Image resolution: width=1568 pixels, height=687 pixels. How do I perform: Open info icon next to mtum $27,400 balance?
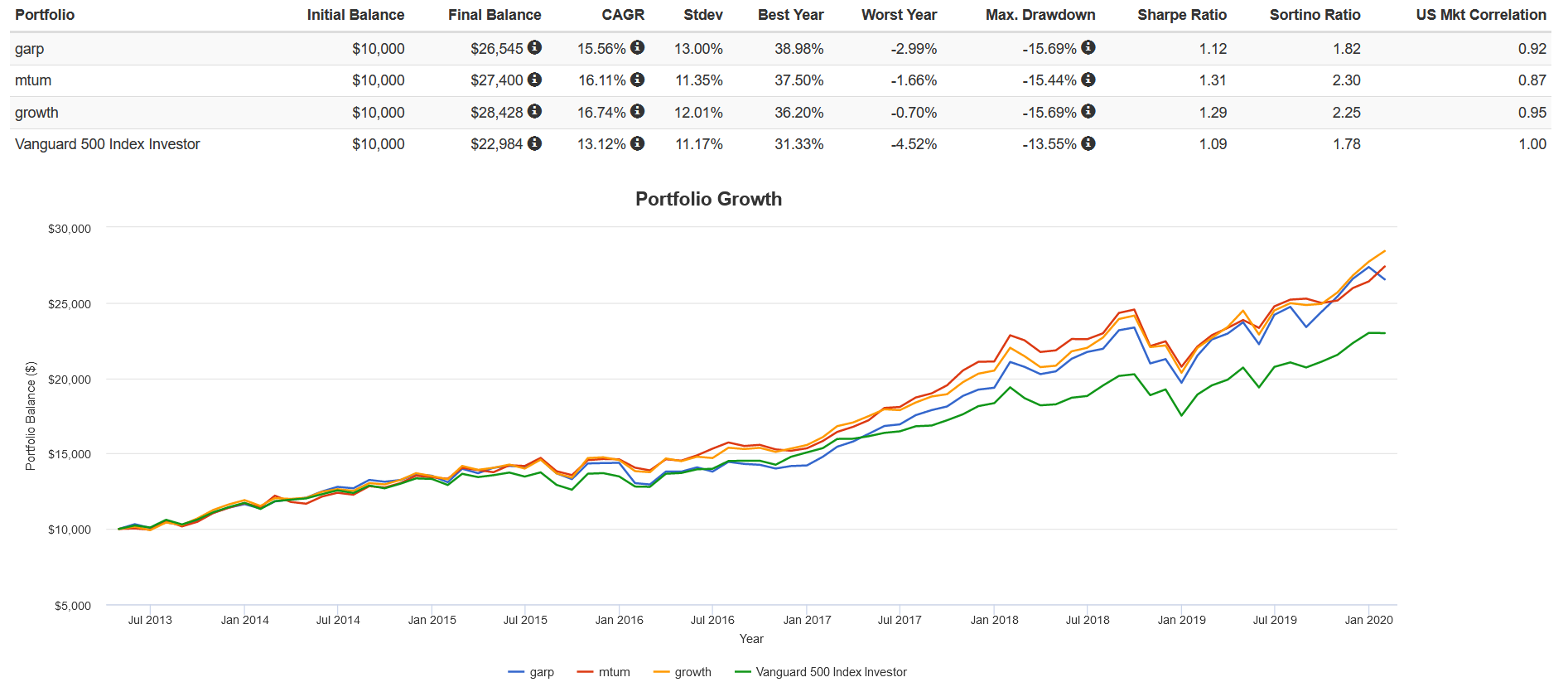click(535, 80)
